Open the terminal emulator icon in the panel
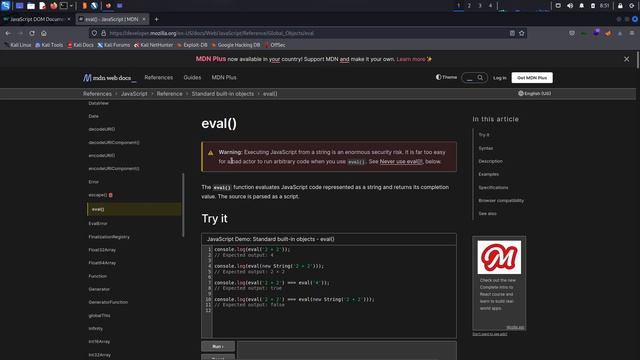Viewport: 640px width, 360px height. [x=64, y=6]
